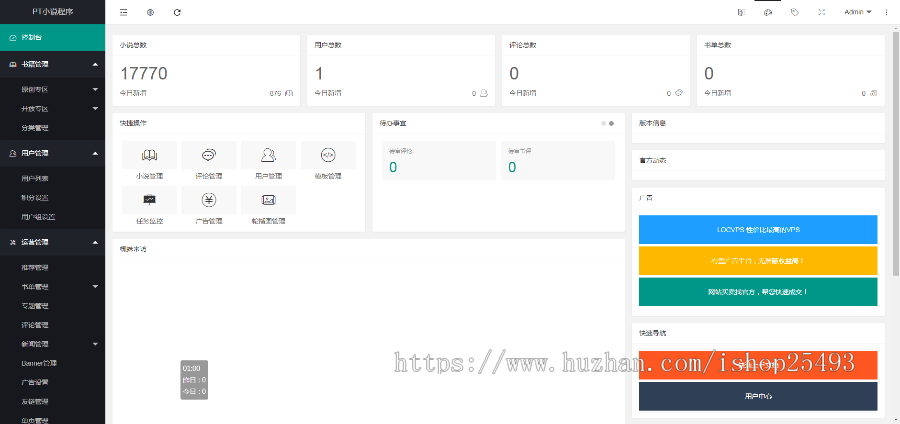The width and height of the screenshot is (900, 424).
Task: Click the second pending-count box in 待办事宜
Action: pos(557,160)
